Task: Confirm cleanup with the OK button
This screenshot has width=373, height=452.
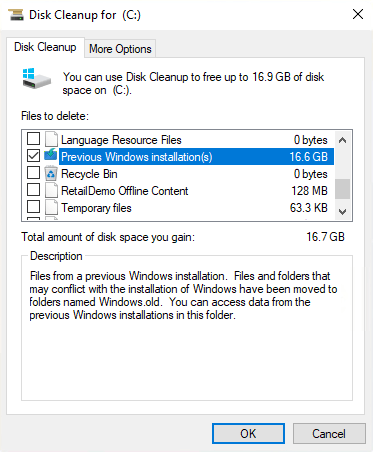Action: coord(248,433)
